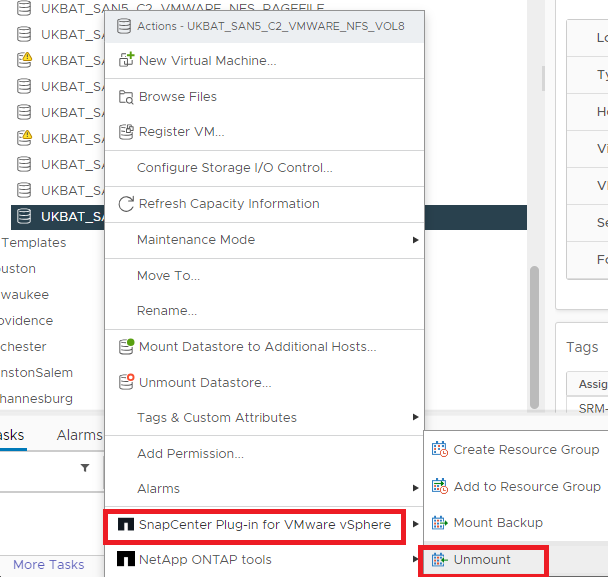Choose Rename... from the menu
This screenshot has width=608, height=577.
[264, 311]
